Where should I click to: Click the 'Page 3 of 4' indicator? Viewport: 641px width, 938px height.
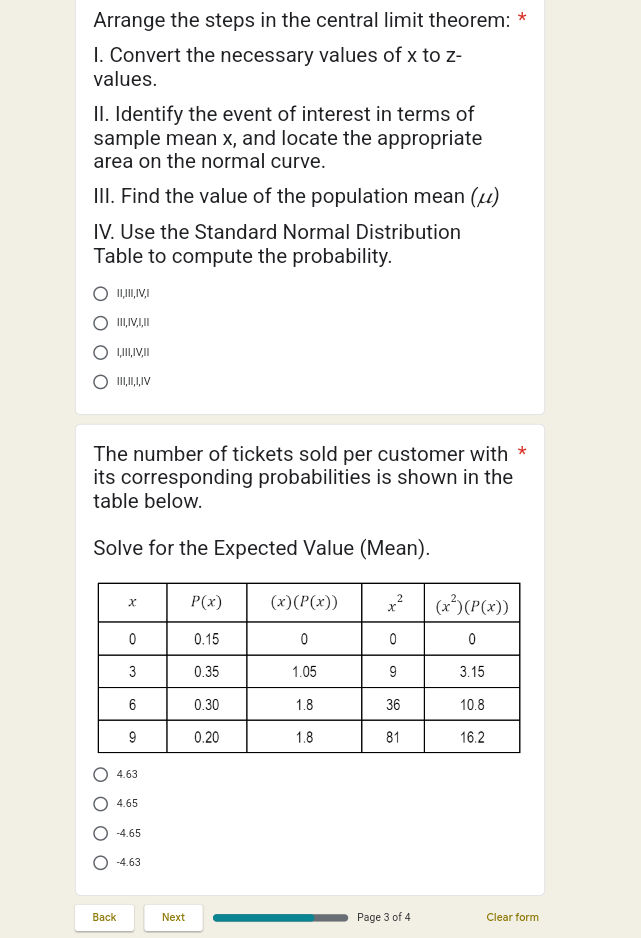[x=383, y=917]
